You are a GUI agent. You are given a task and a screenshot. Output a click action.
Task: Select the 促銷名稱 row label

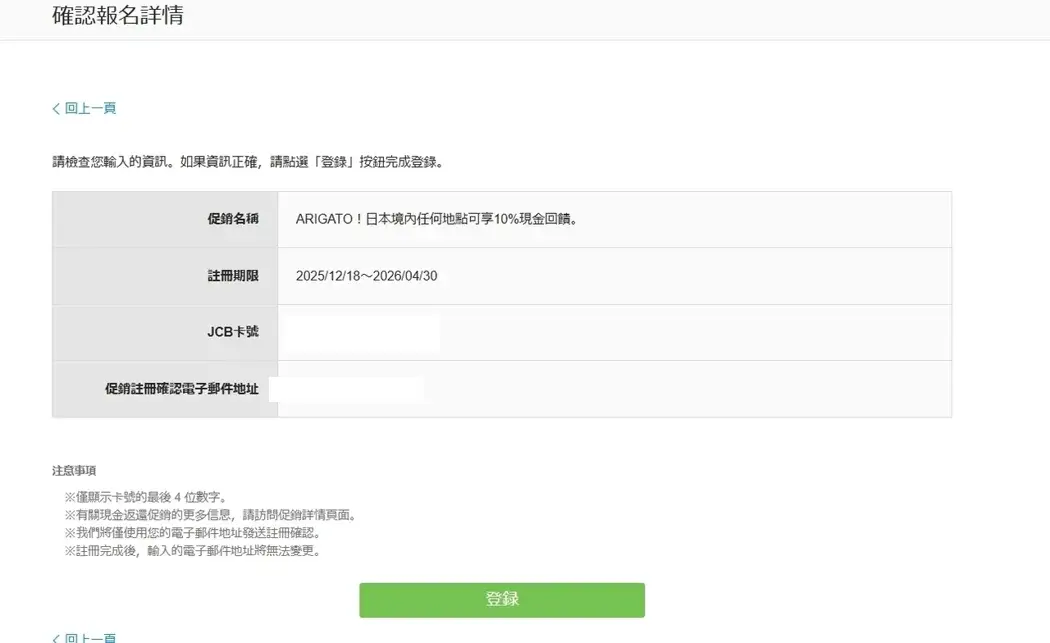[226, 219]
